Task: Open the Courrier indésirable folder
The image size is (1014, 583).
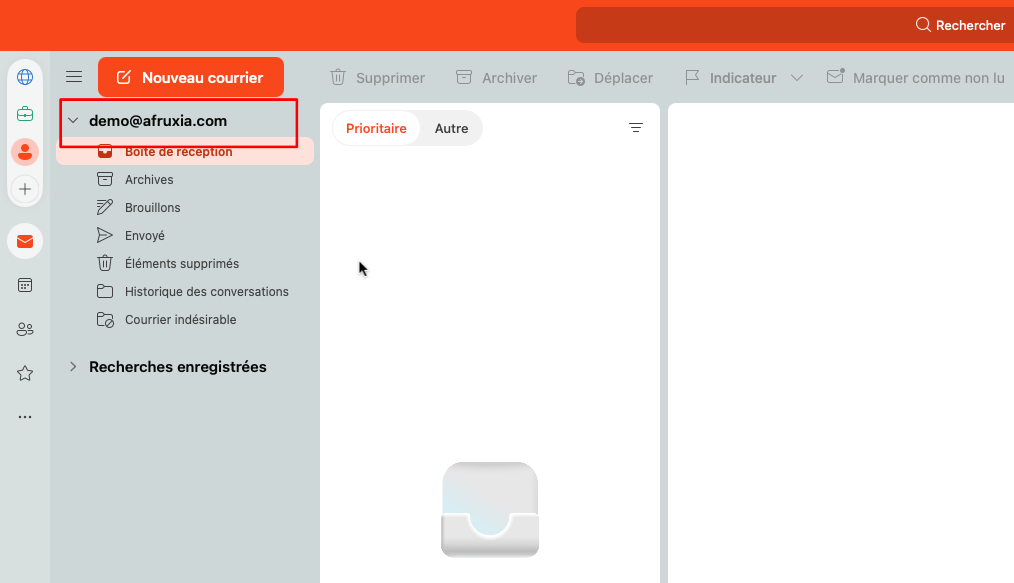Action: (x=180, y=320)
